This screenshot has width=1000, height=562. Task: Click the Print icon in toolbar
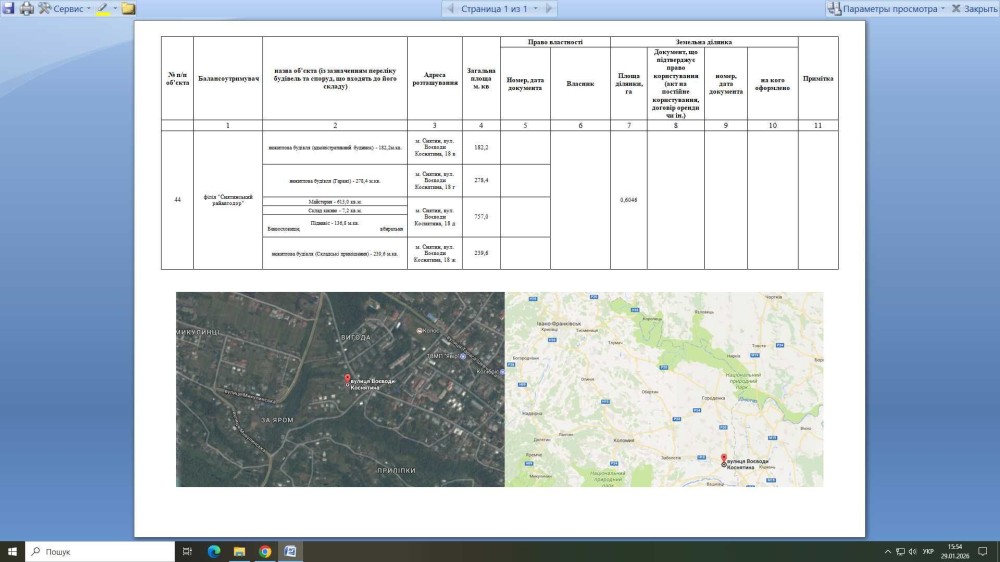coord(27,8)
